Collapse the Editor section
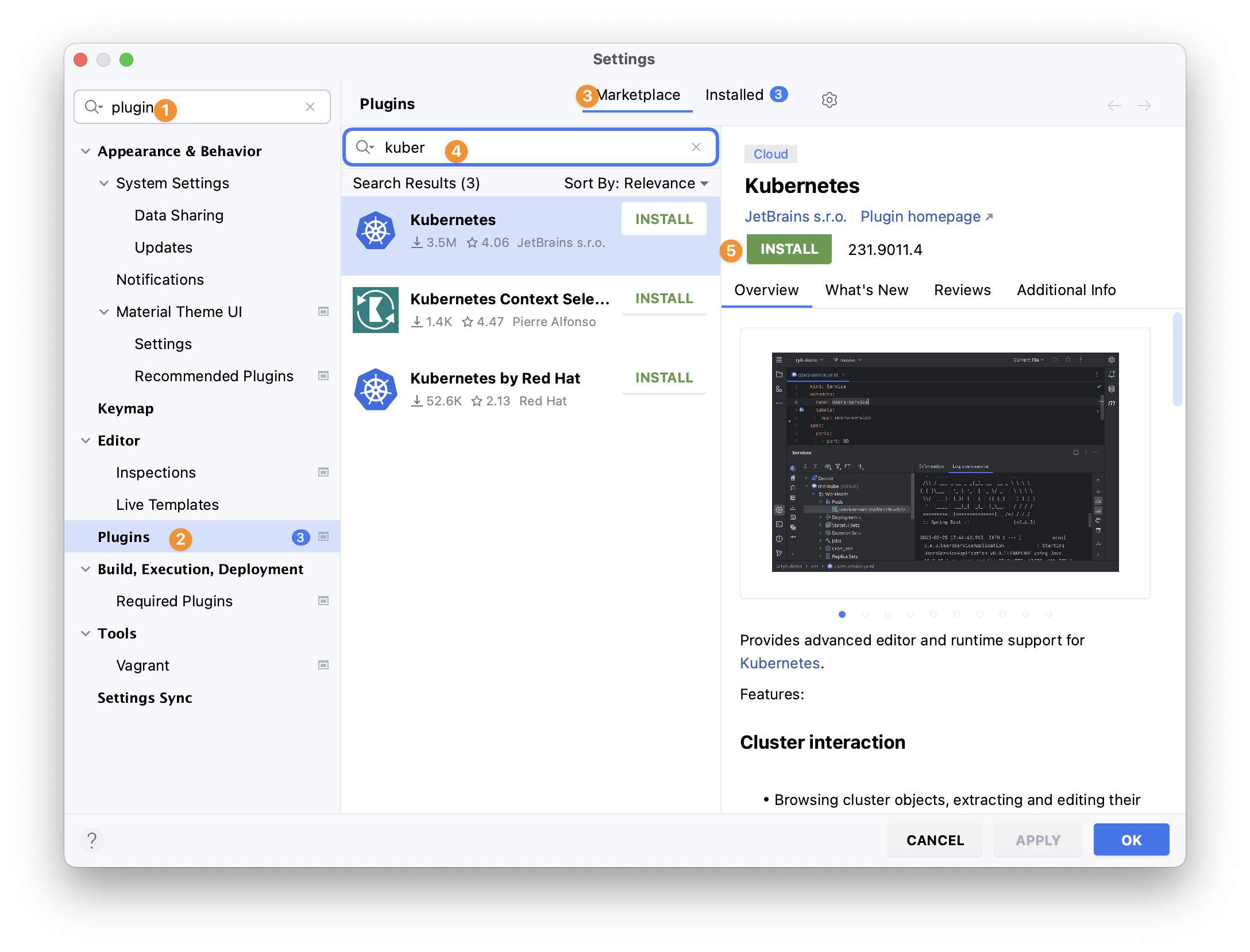This screenshot has height=952, width=1250. [x=85, y=440]
